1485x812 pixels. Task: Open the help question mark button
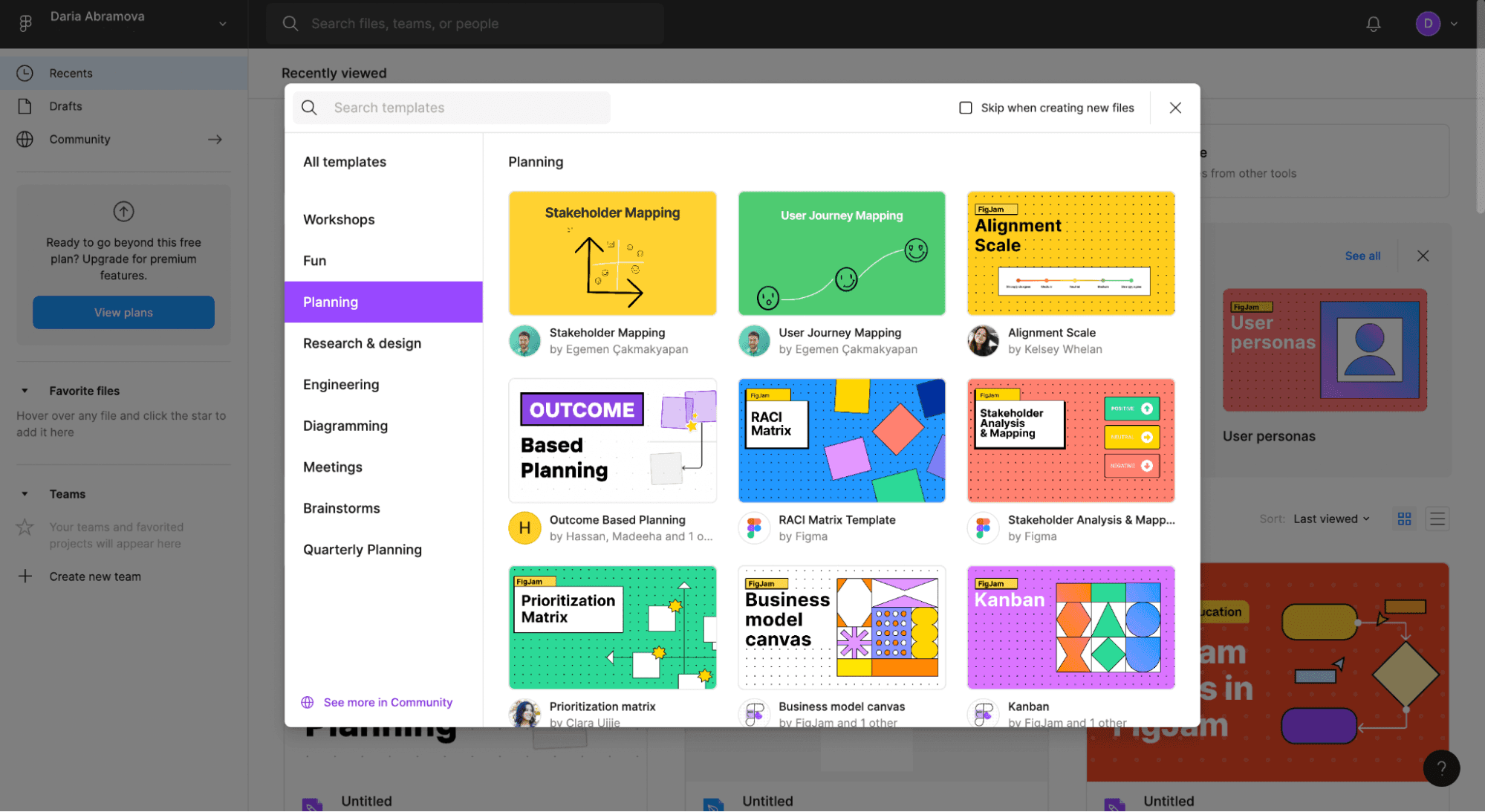click(x=1440, y=768)
